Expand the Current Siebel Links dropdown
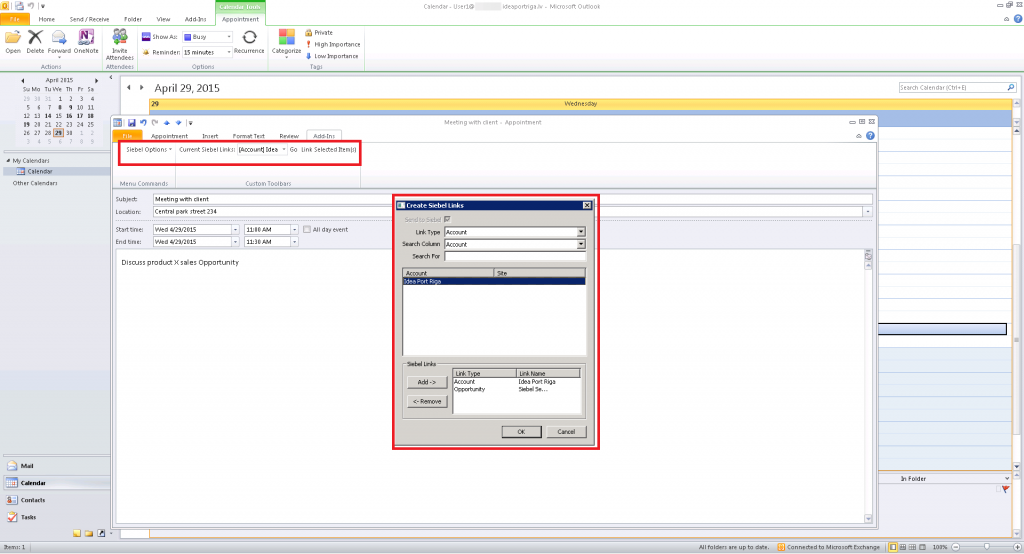 pyautogui.click(x=283, y=150)
